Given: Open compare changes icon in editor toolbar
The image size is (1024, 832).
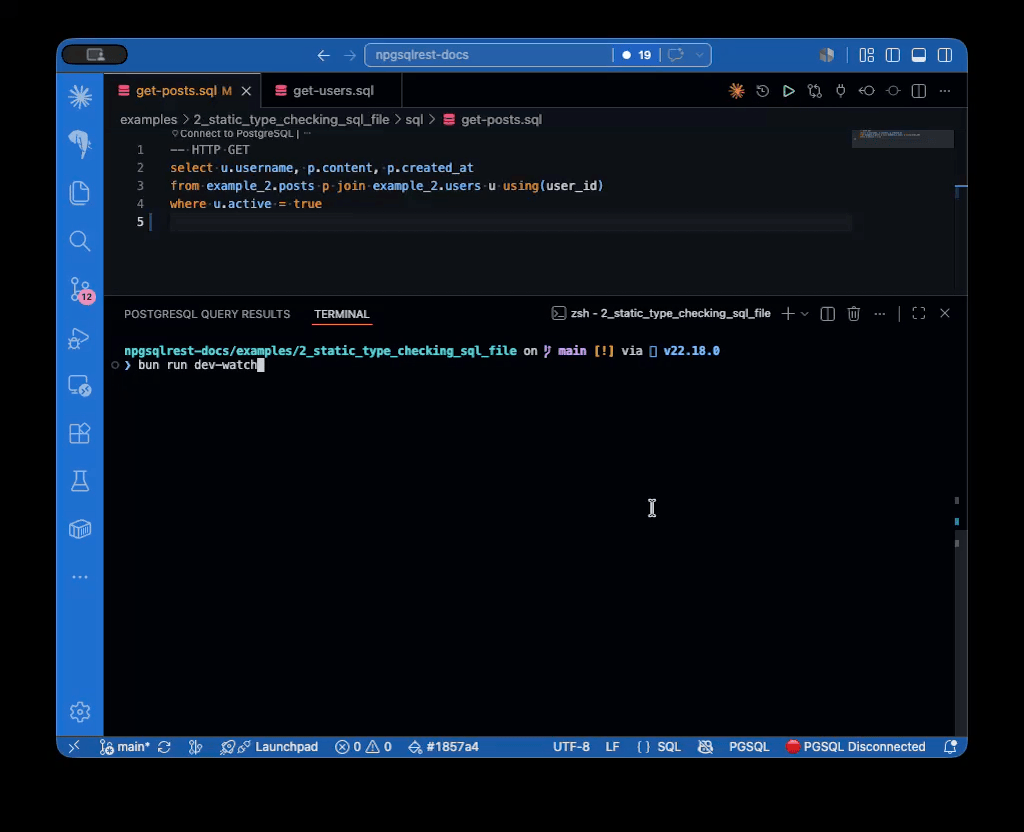Looking at the screenshot, I should pos(815,91).
